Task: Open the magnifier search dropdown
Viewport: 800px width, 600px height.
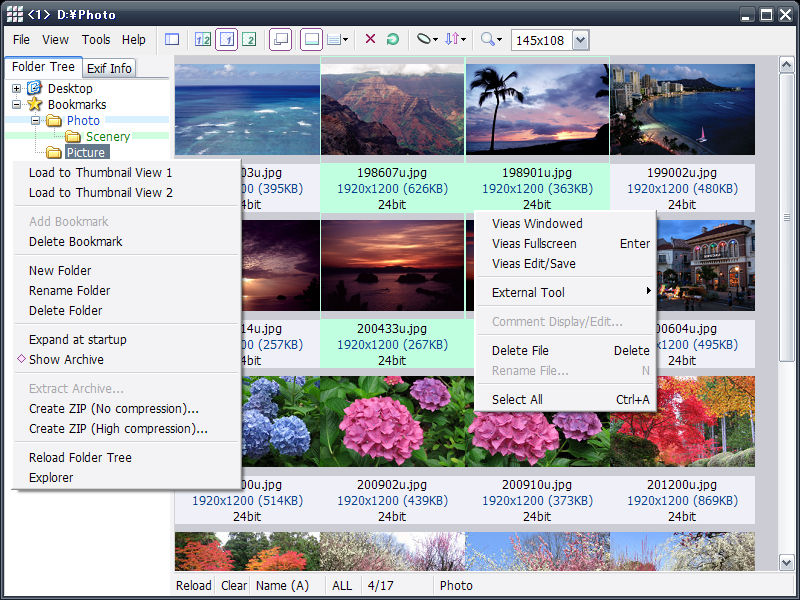Action: click(x=491, y=39)
